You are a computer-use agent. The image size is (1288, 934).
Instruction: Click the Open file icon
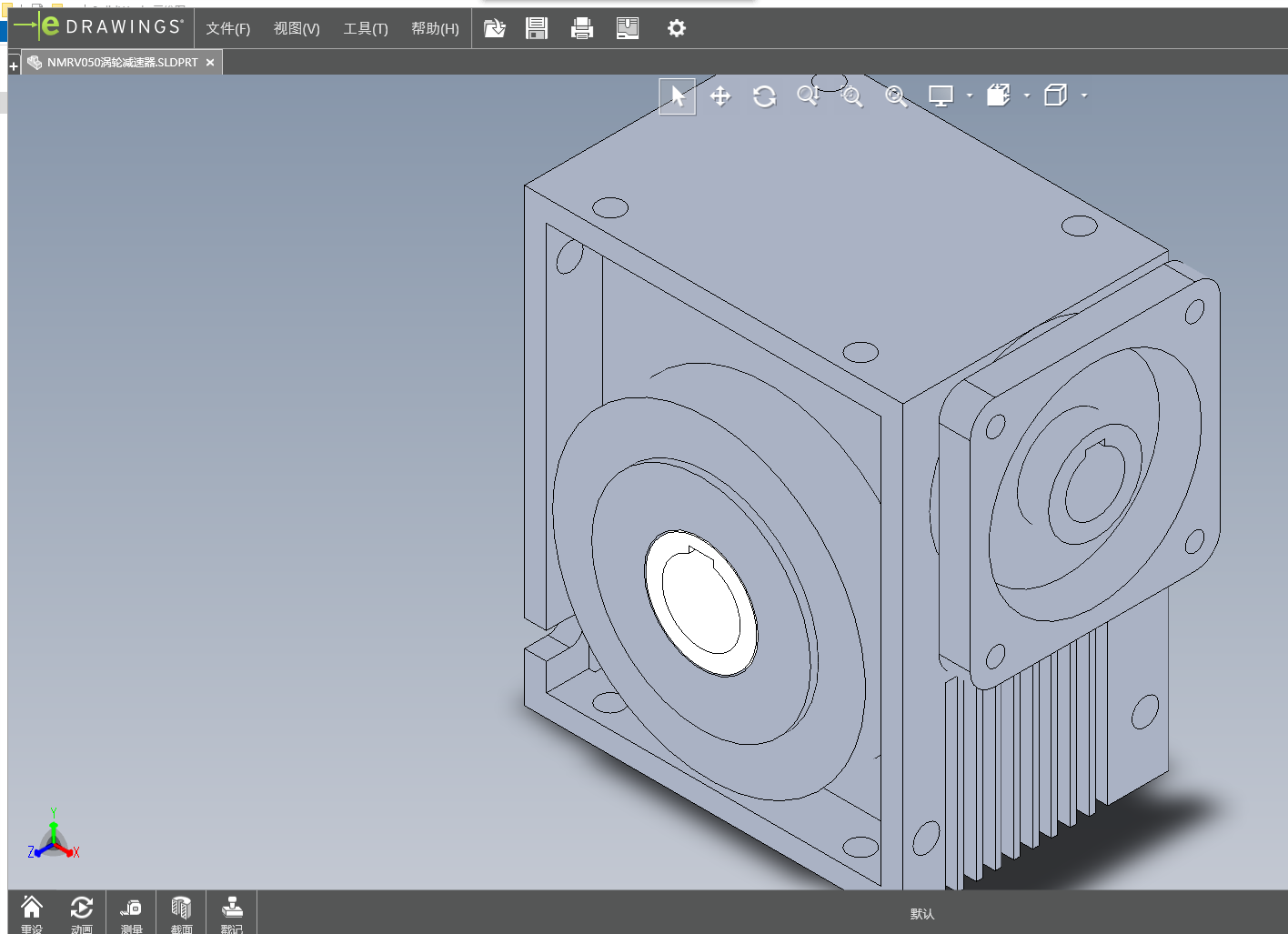[494, 28]
